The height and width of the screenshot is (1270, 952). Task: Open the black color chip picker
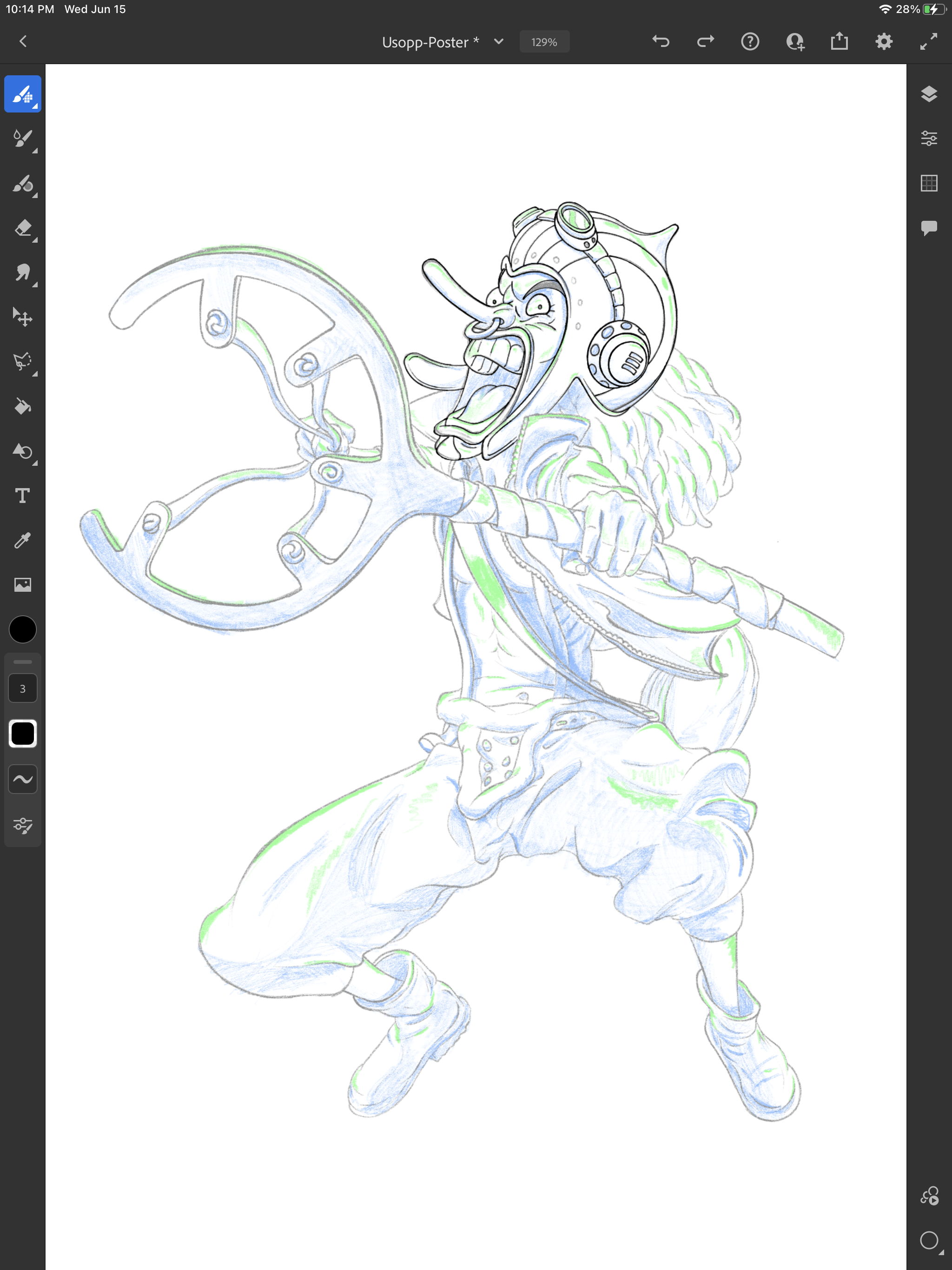[x=22, y=629]
